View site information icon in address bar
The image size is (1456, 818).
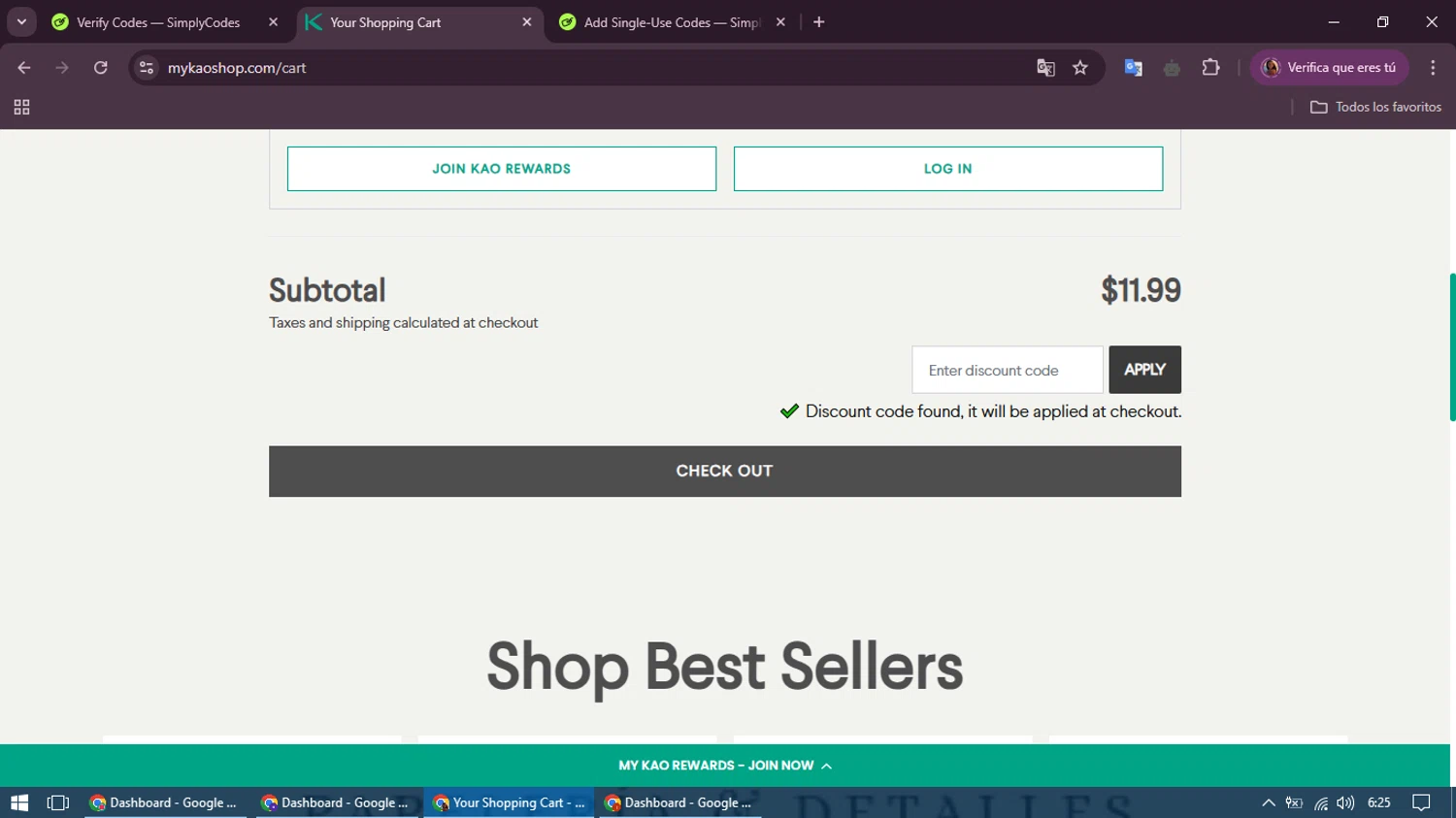pyautogui.click(x=147, y=68)
